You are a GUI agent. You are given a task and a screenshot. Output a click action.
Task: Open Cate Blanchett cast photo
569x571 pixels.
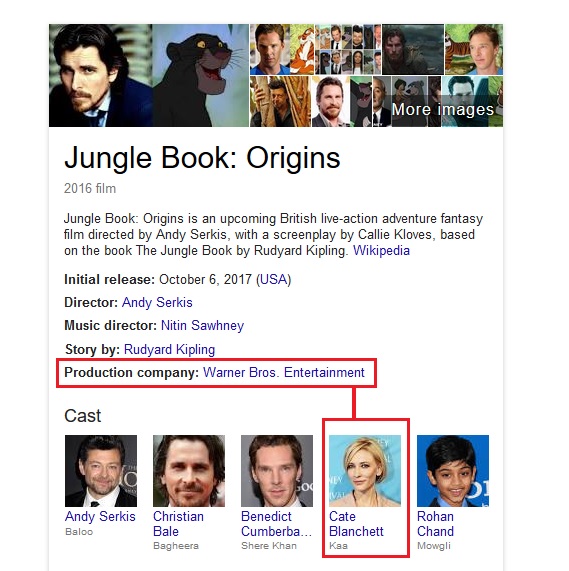coord(365,471)
